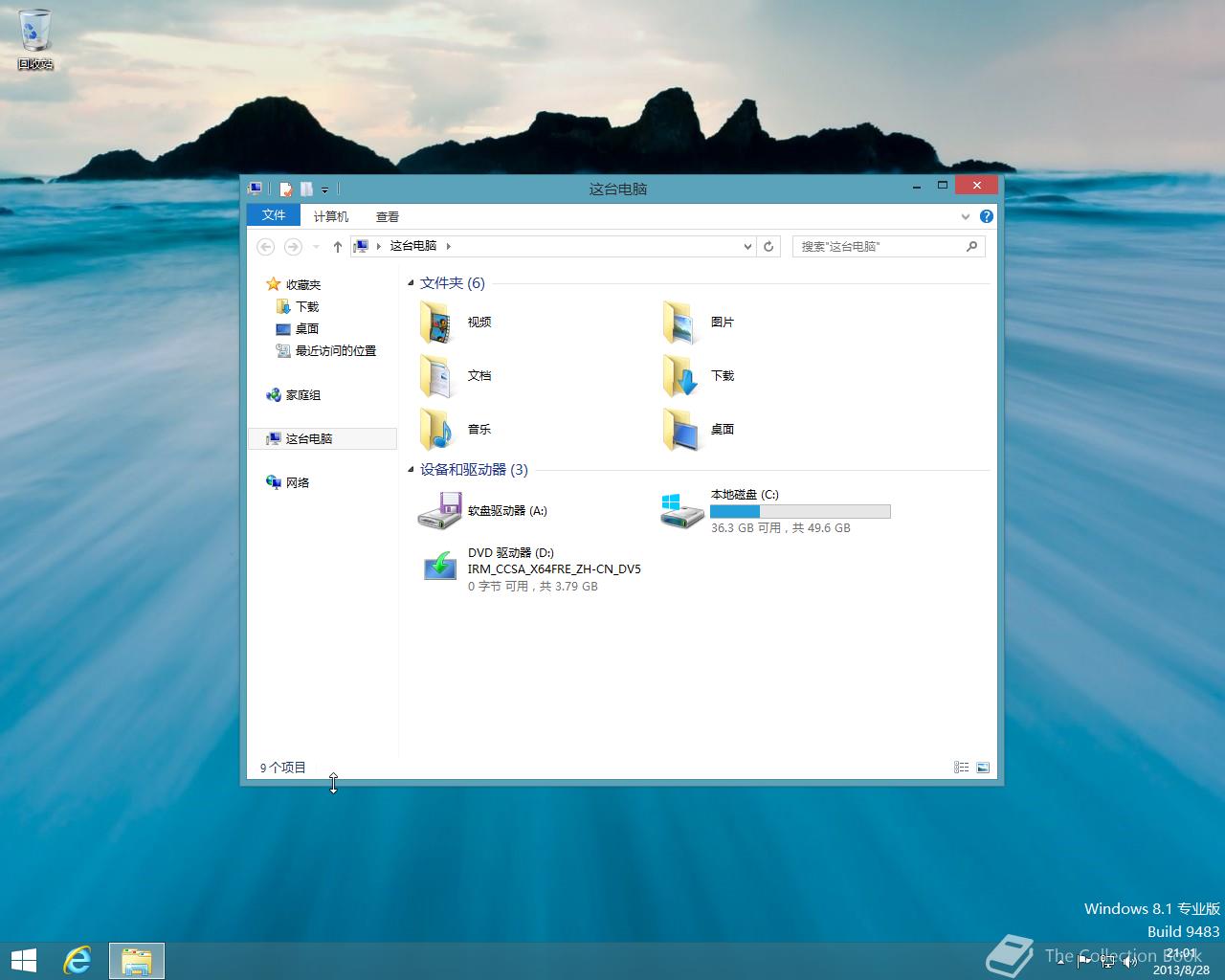Click the 这台电脑 breadcrumb in address bar
Screen dimensions: 1225x980
412,246
